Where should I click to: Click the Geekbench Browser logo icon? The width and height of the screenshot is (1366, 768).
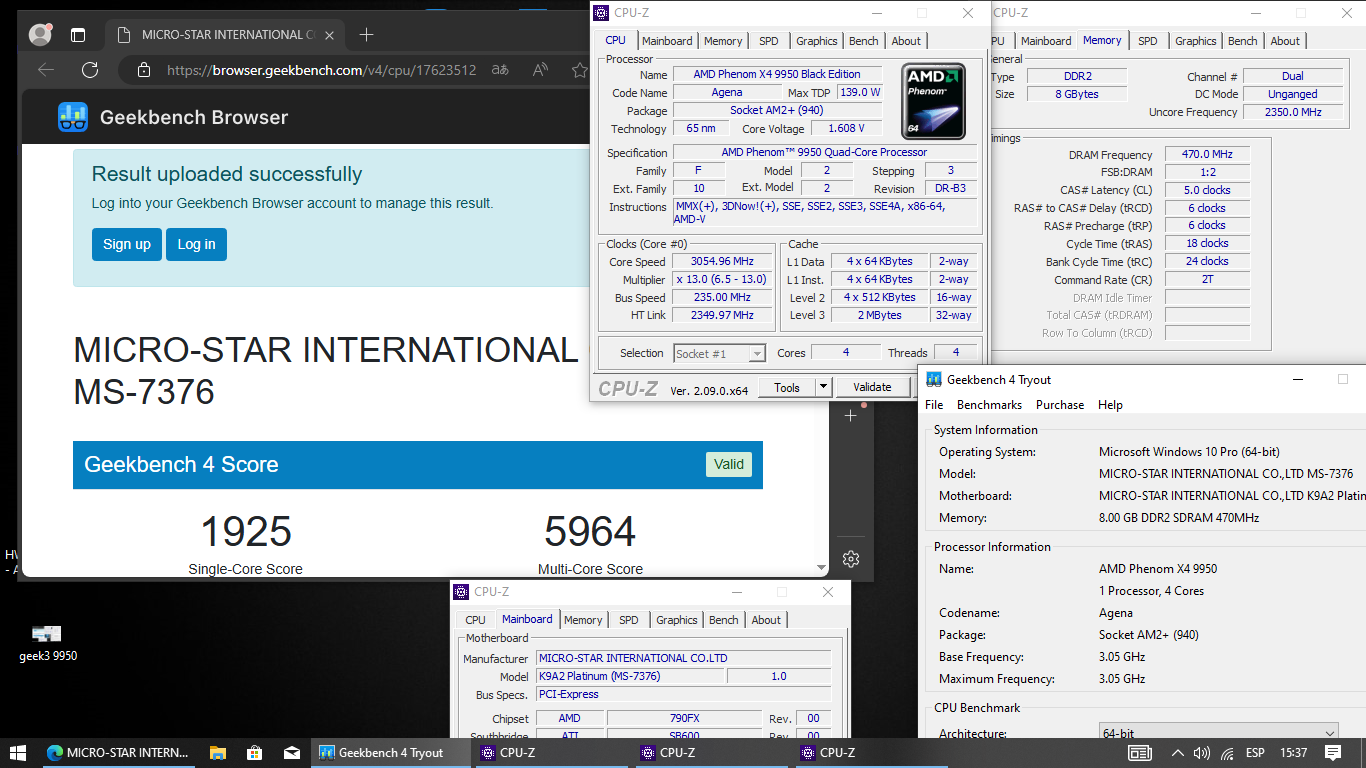(73, 117)
